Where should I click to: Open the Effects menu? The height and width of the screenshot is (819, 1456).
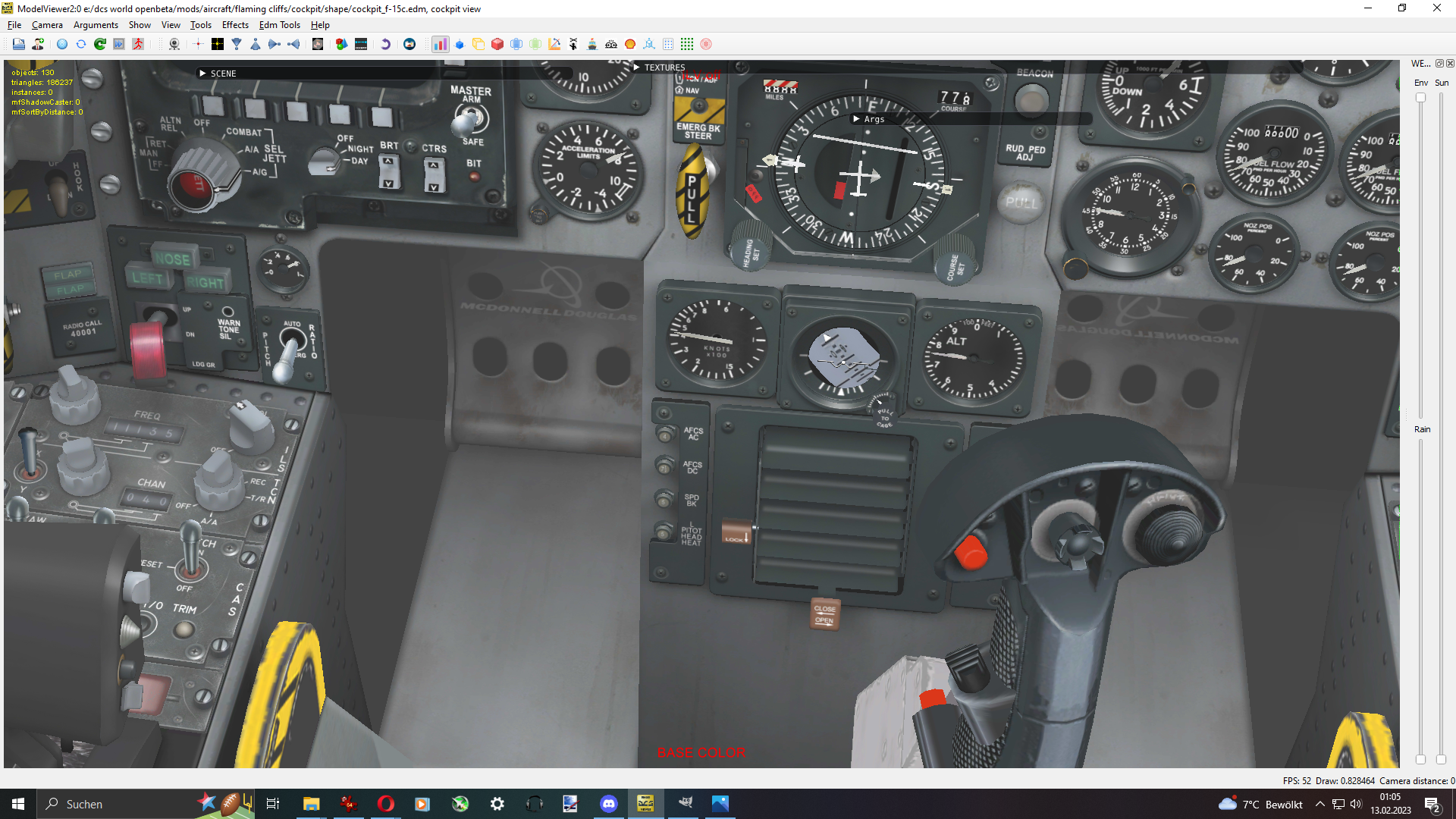(235, 25)
